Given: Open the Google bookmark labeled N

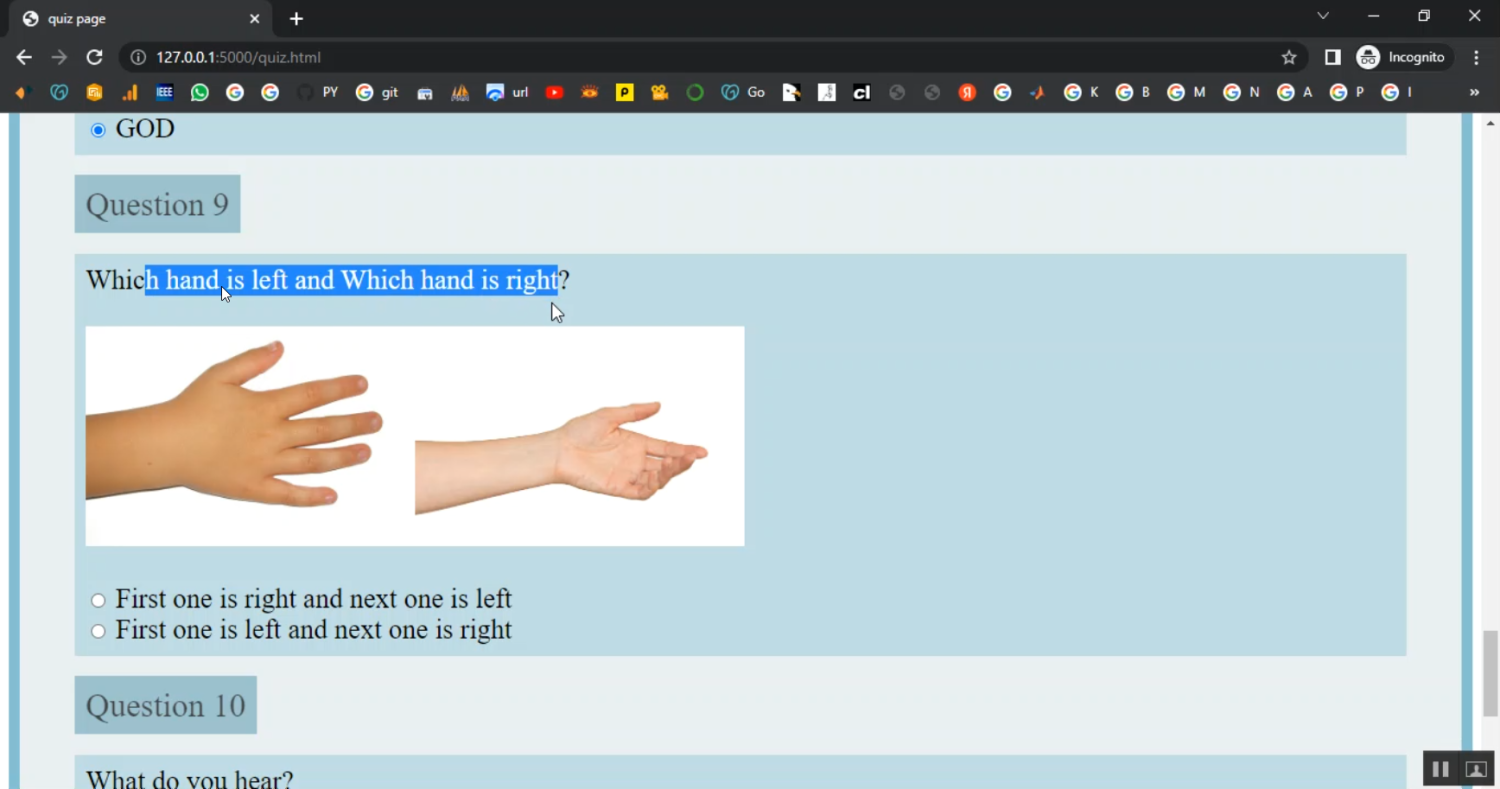Looking at the screenshot, I should [1241, 92].
